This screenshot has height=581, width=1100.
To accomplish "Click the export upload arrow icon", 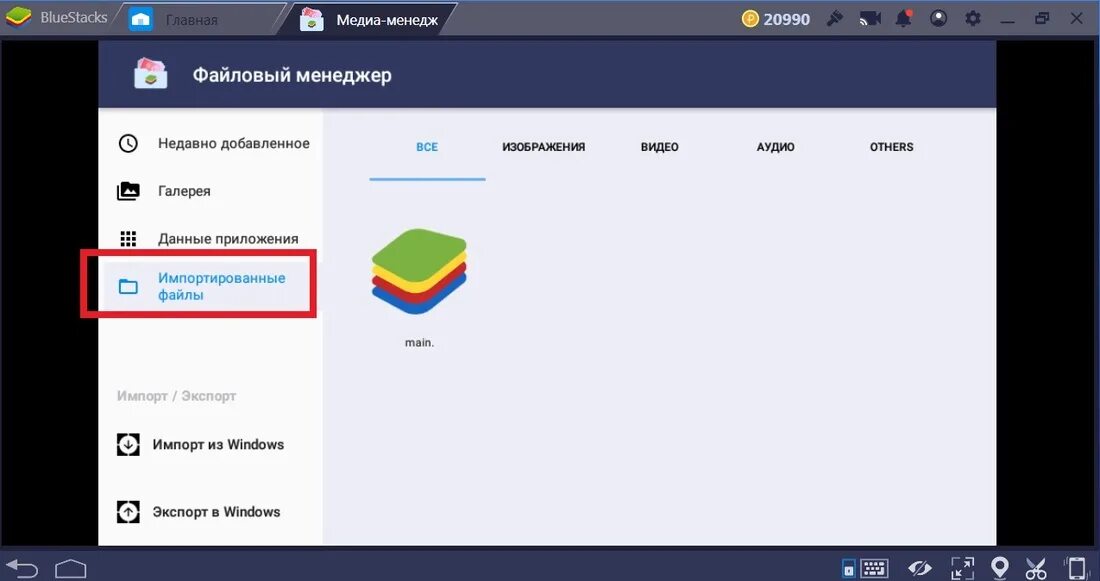I will tap(128, 512).
